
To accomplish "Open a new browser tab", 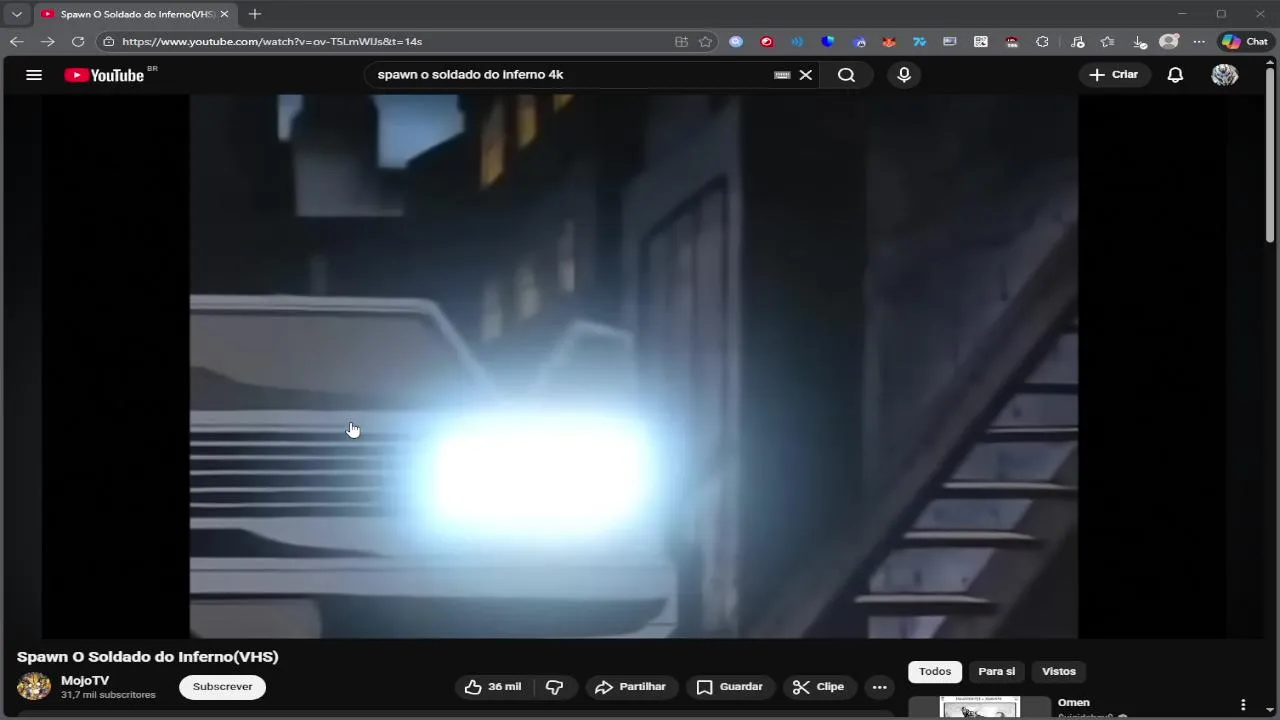I will point(255,14).
